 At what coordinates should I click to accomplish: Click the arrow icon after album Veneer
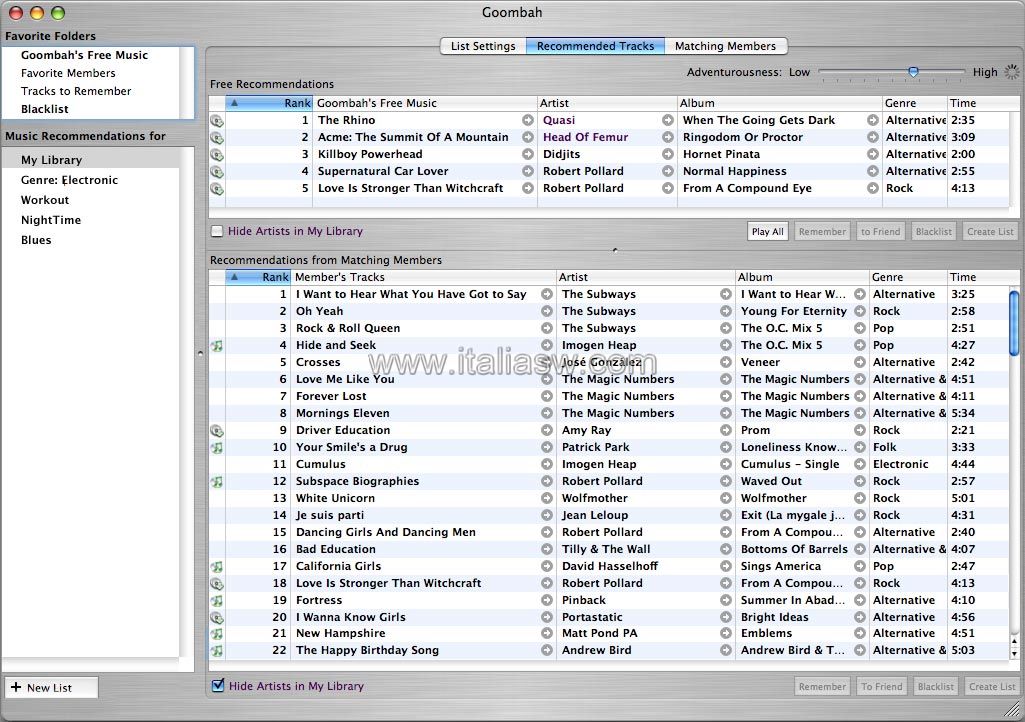coord(859,362)
